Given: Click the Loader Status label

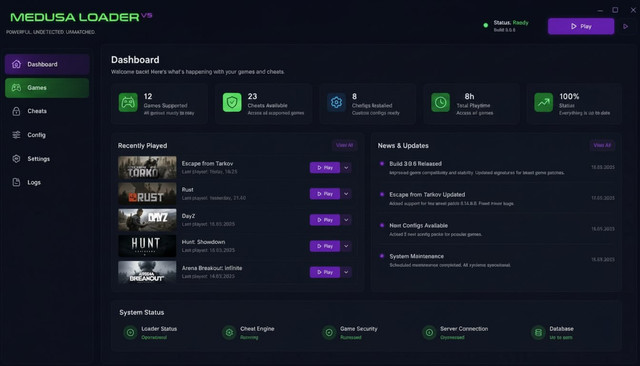Looking at the screenshot, I should coord(159,329).
